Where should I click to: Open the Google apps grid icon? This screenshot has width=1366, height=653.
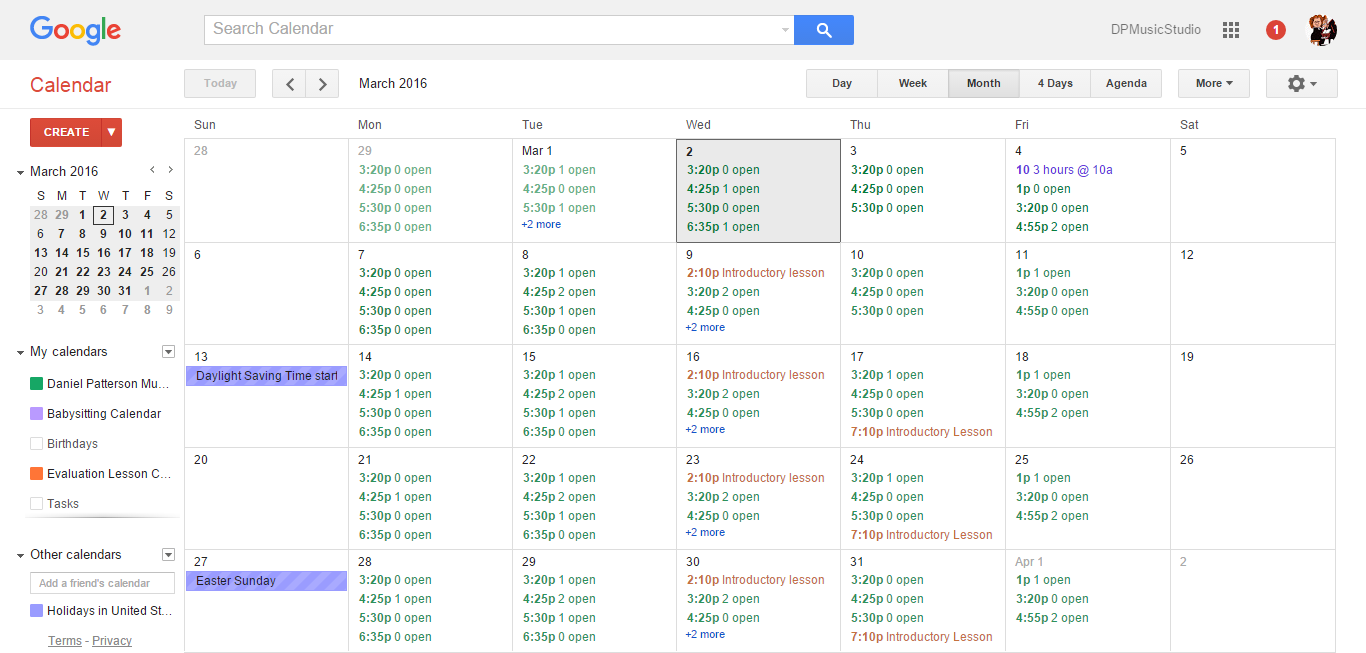(x=1231, y=30)
